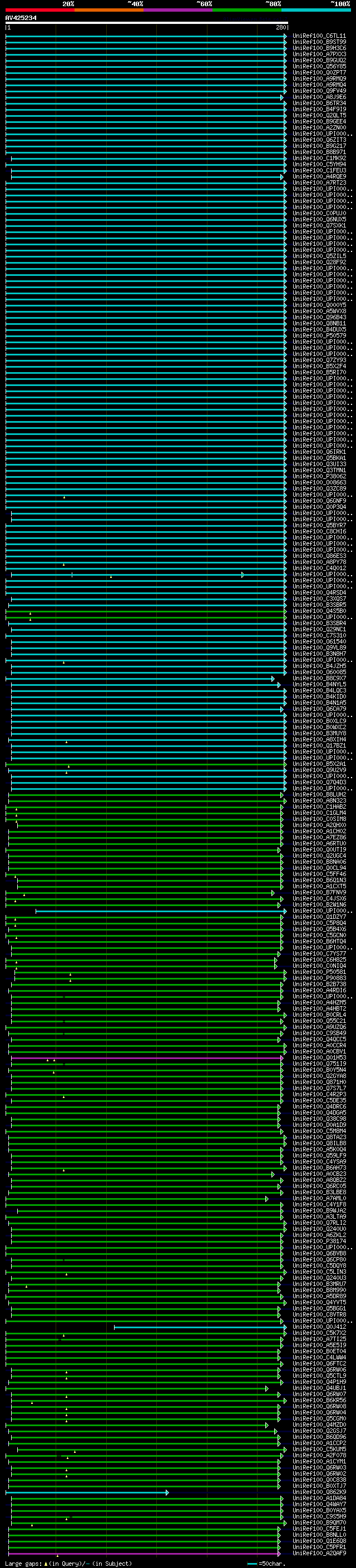Select label UniRef100_A8N323

click(x=319, y=801)
